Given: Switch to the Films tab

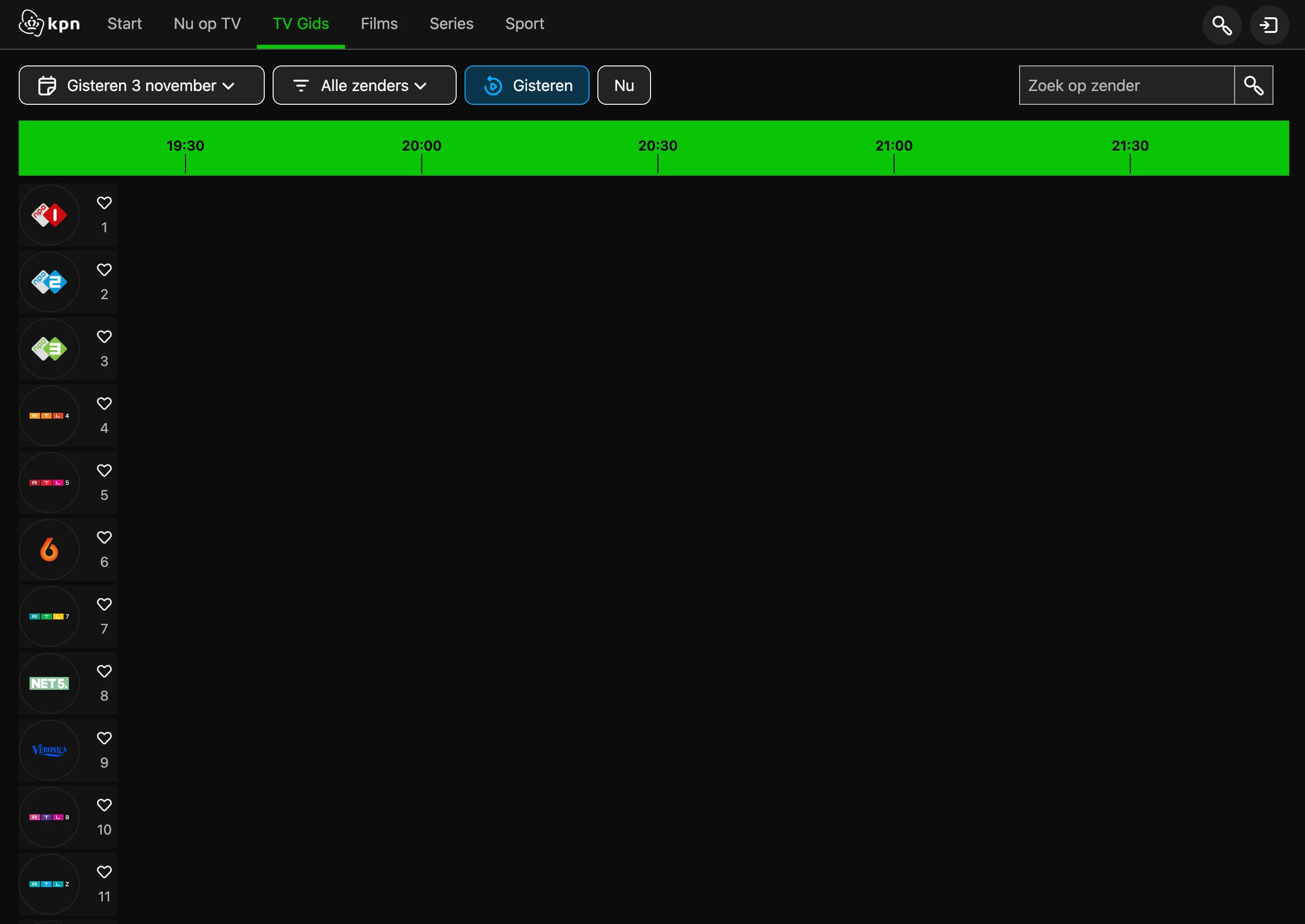Looking at the screenshot, I should tap(379, 24).
